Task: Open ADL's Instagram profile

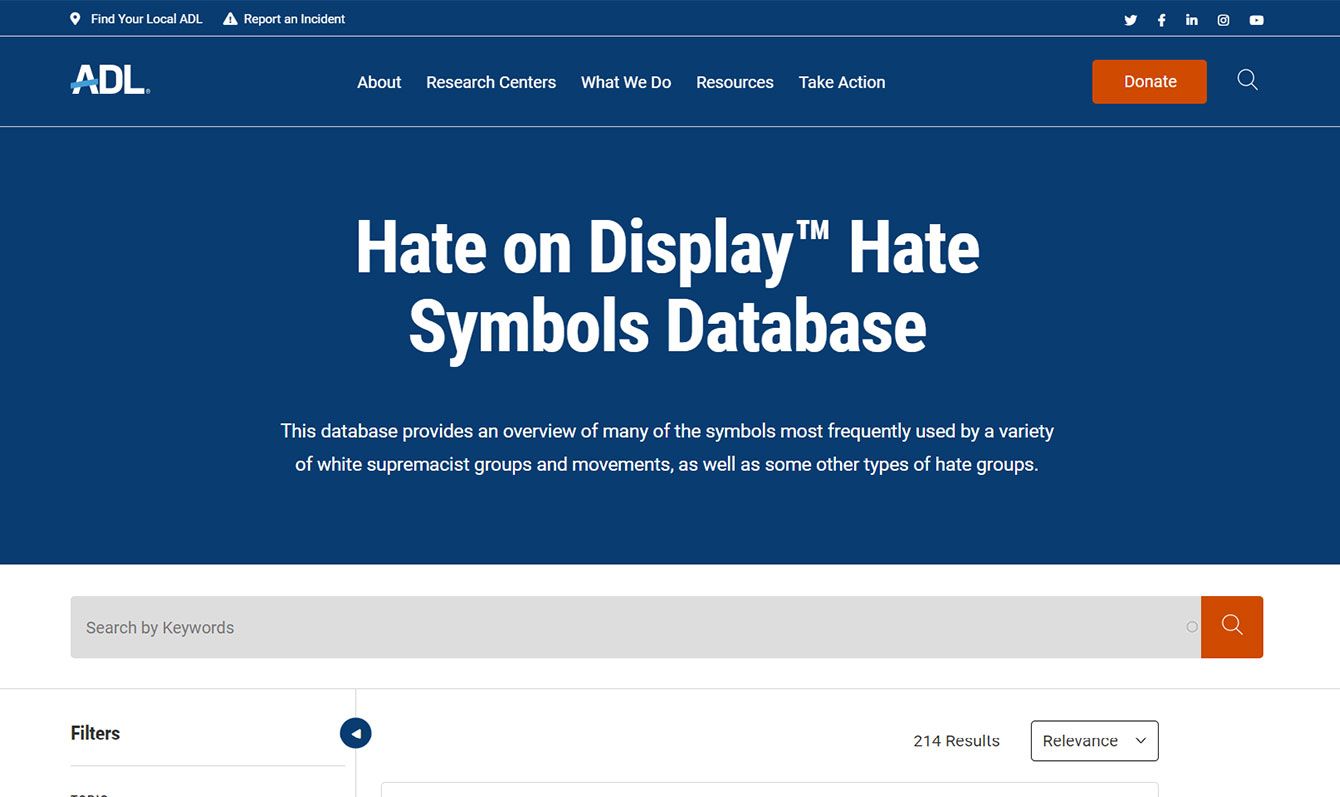Action: (1223, 20)
